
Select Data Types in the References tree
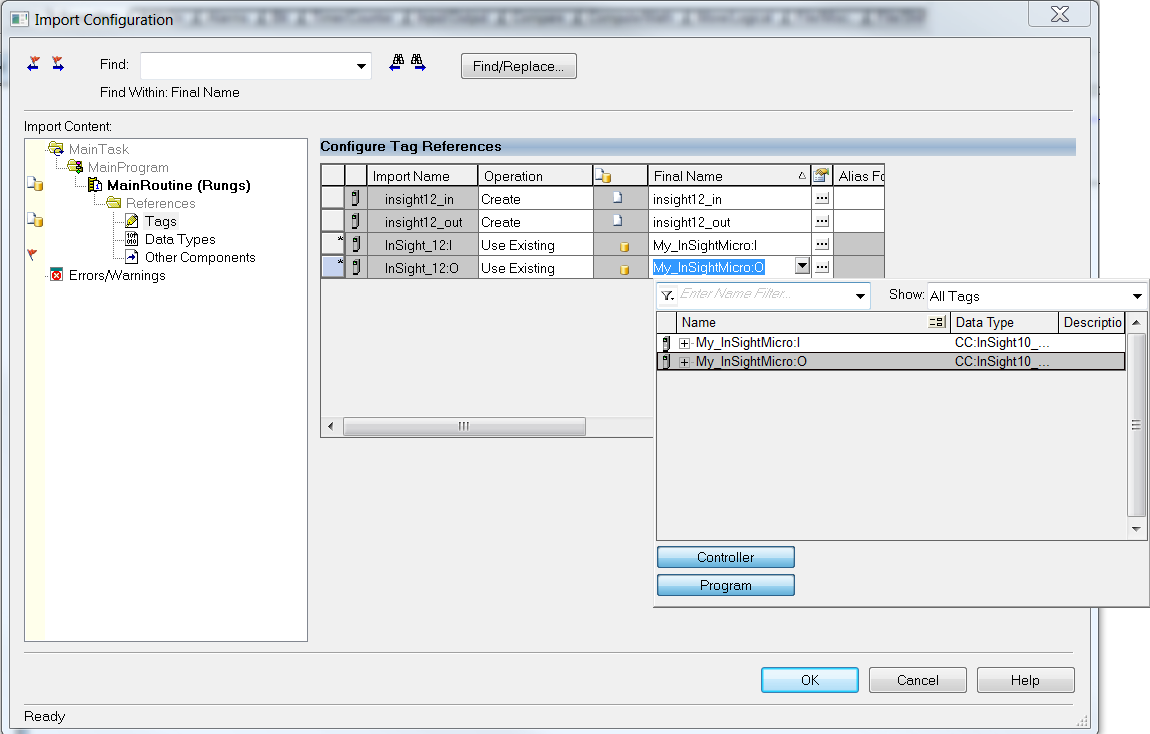coord(179,239)
